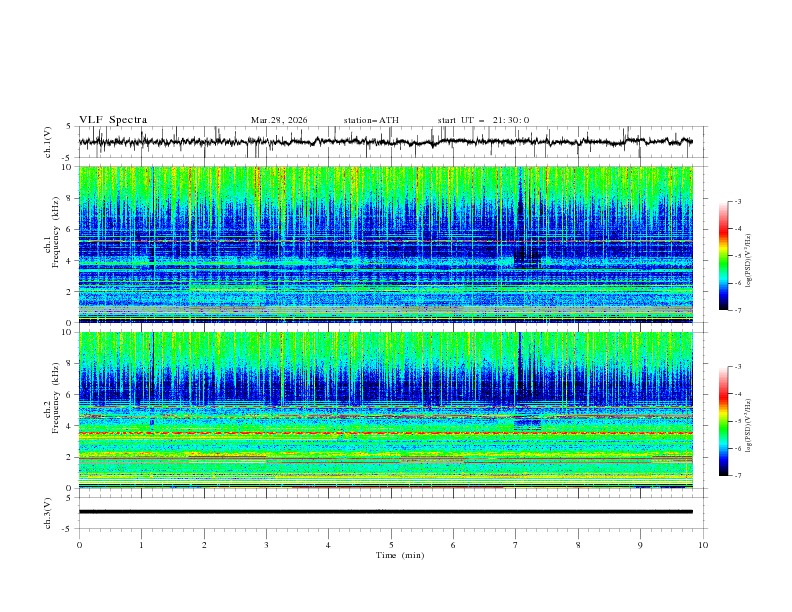The width and height of the screenshot is (792, 612).
Task: Click the ch.3 flat black voltage trace
Action: click(385, 512)
